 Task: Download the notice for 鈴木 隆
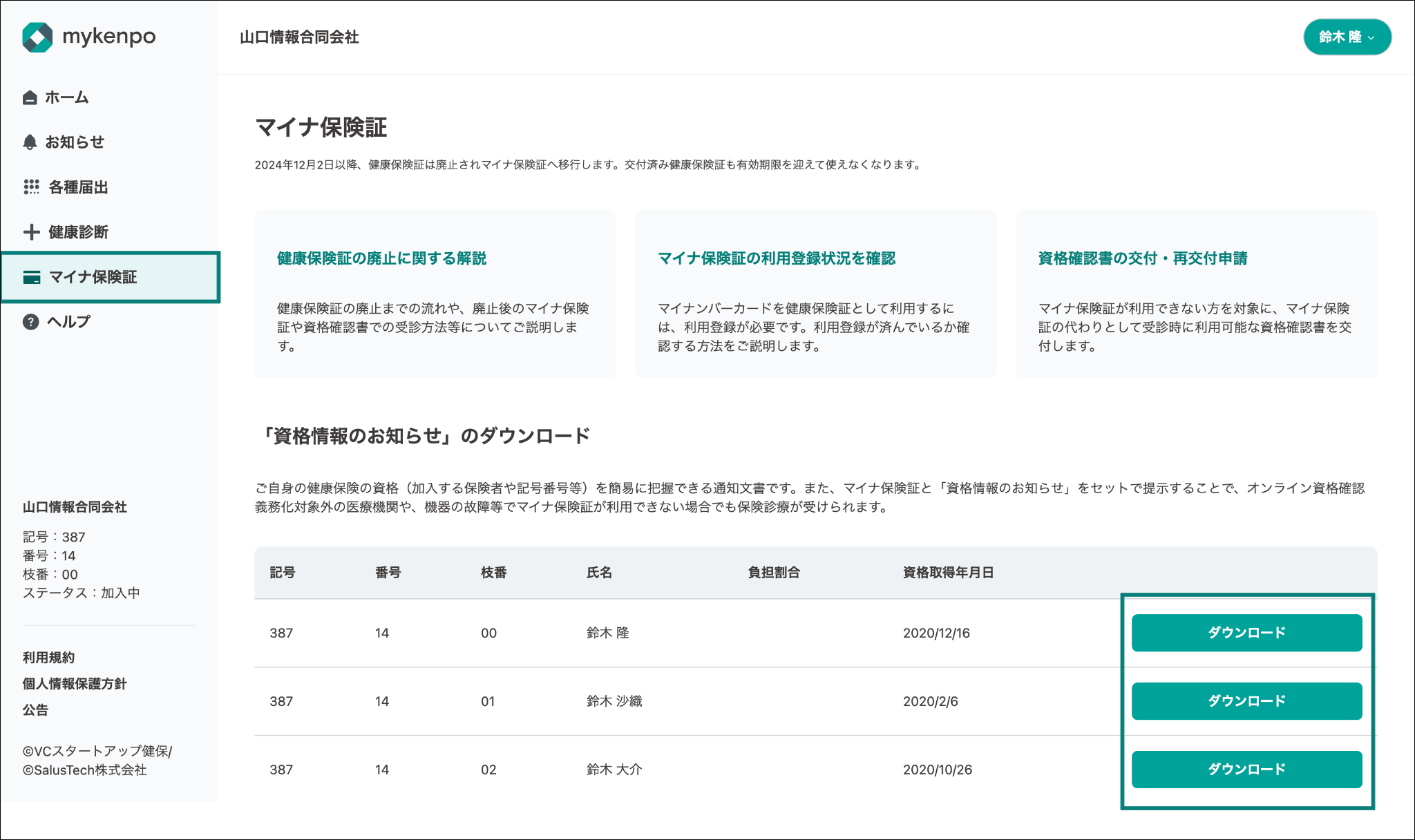(1246, 633)
